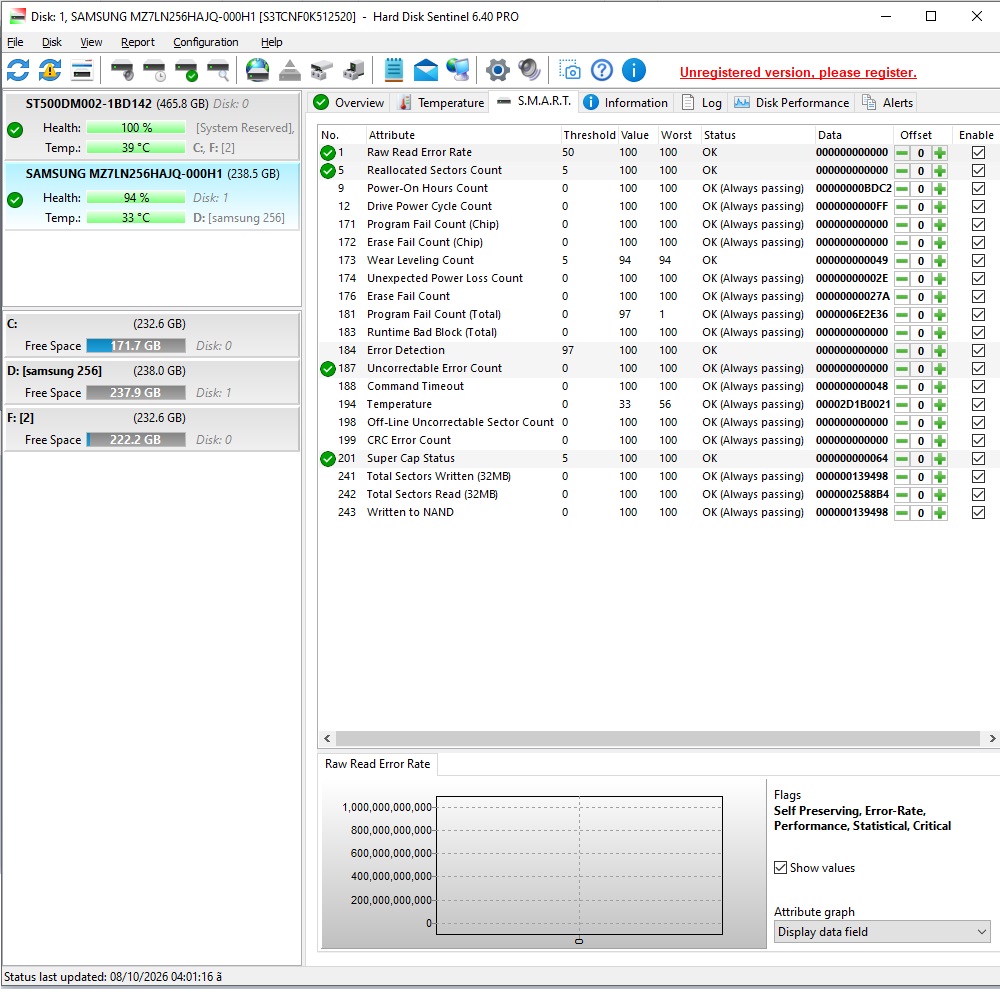This screenshot has width=1000, height=1000.
Task: Click the Unregistered version, please register link
Action: (798, 72)
